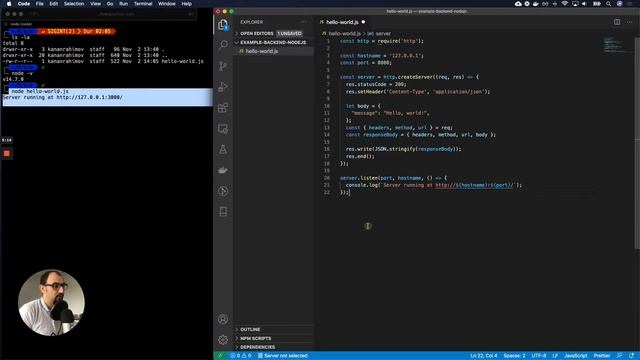Viewport: 640px width, 360px height.
Task: Open Remote Explorer in activity bar
Action: tap(223, 129)
